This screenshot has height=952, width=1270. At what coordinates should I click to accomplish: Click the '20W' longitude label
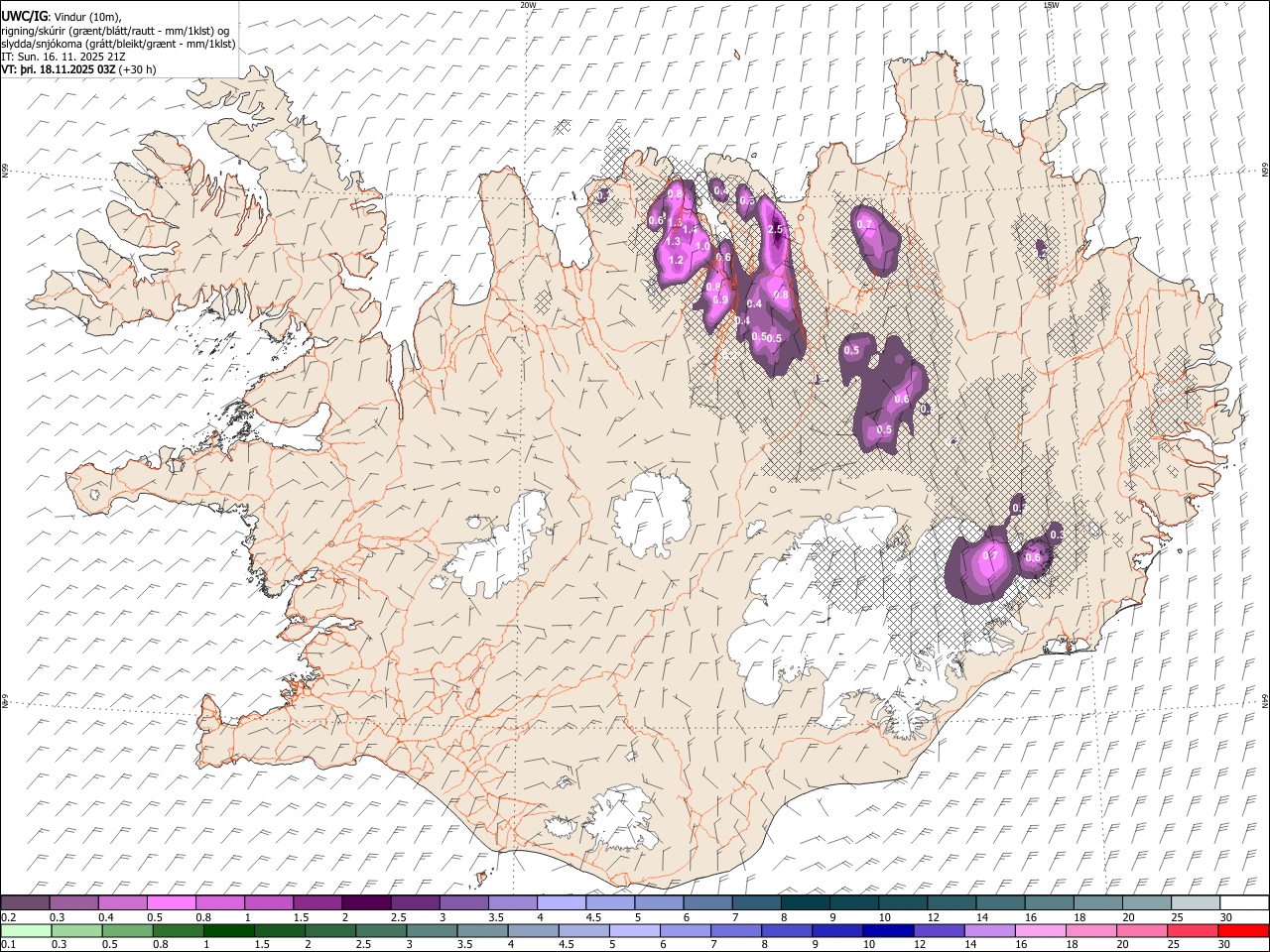(529, 4)
